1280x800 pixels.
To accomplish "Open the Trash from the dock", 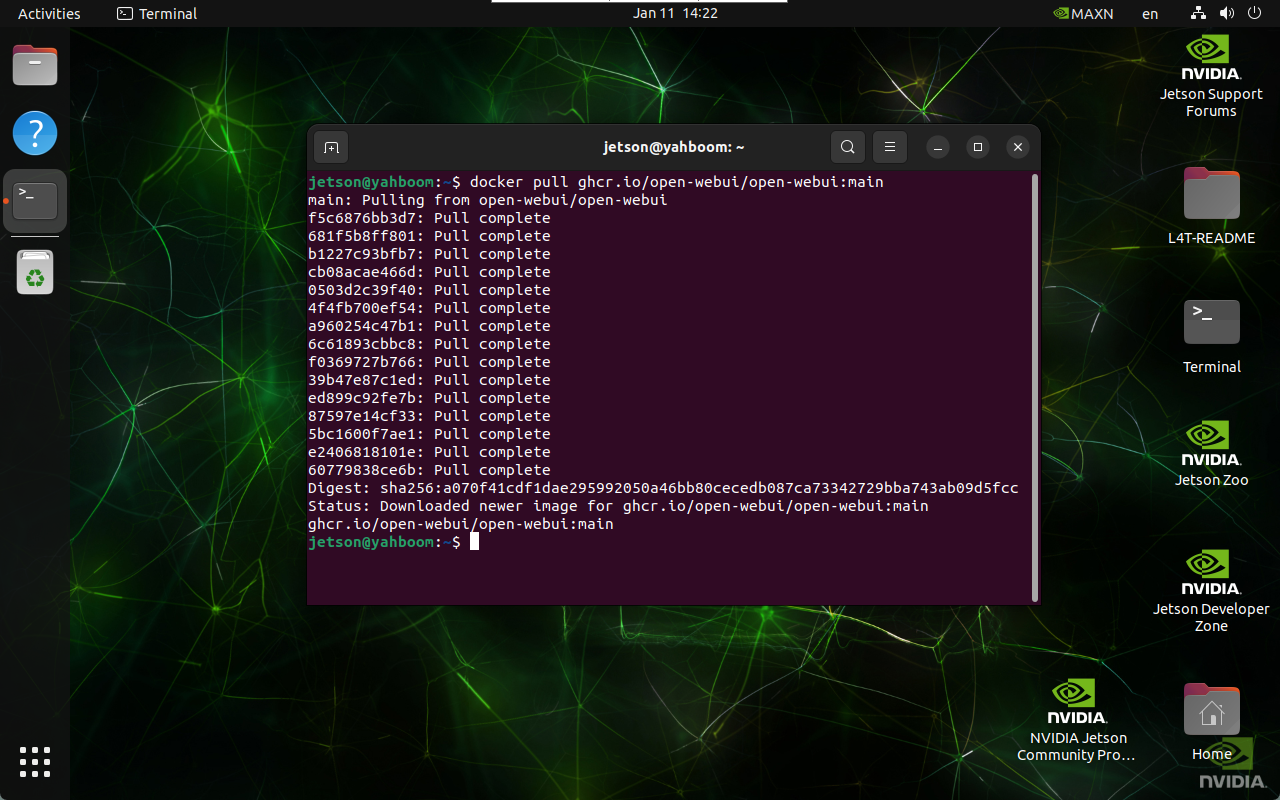I will [x=35, y=272].
